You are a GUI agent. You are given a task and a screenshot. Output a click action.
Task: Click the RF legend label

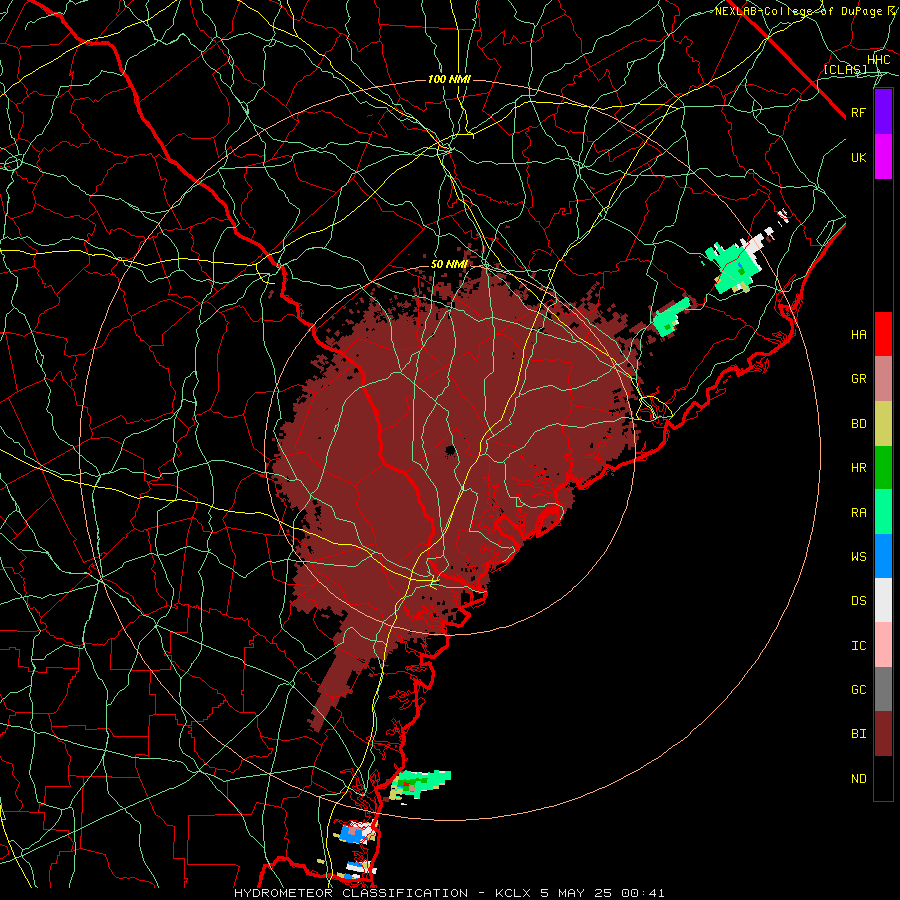858,113
